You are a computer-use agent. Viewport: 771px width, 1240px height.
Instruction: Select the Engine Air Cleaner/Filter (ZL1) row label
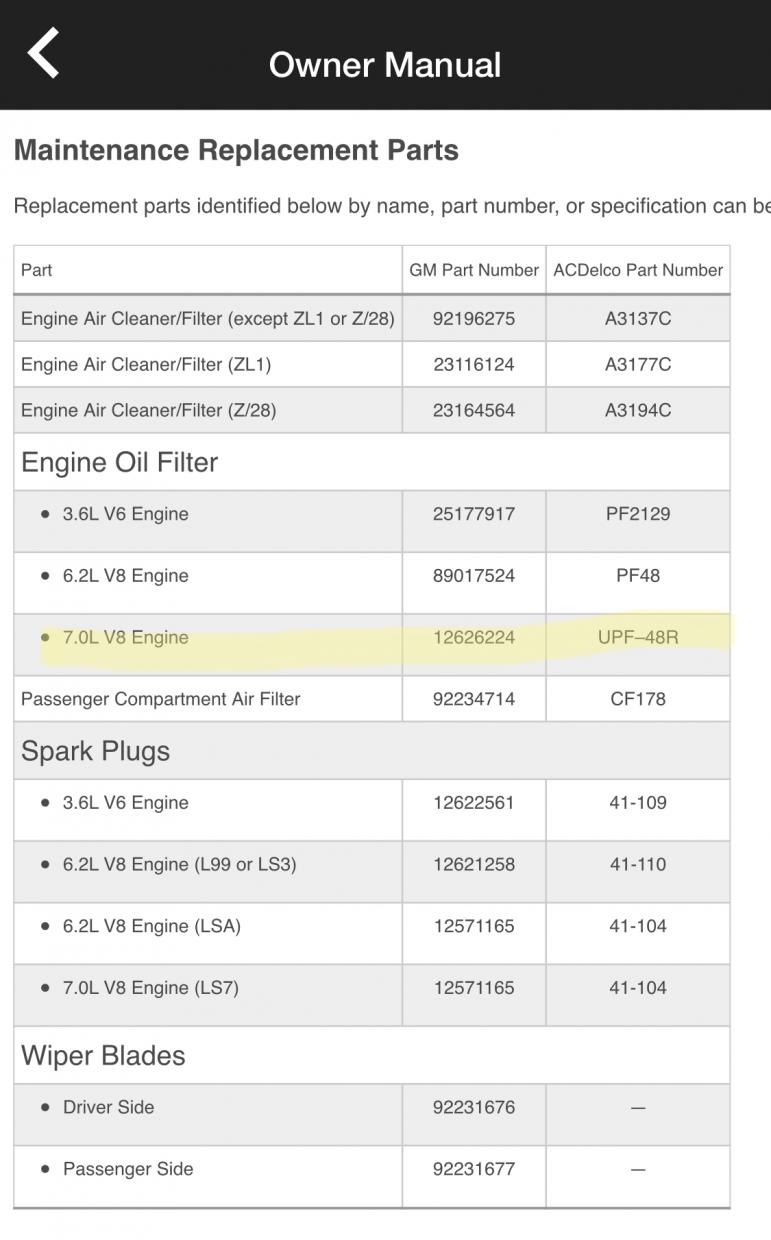146,365
